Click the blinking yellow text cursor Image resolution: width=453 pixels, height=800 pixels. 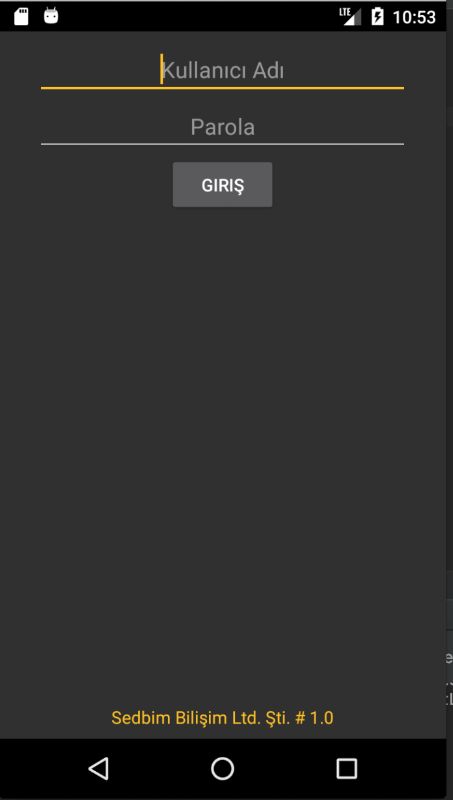pyautogui.click(x=161, y=69)
